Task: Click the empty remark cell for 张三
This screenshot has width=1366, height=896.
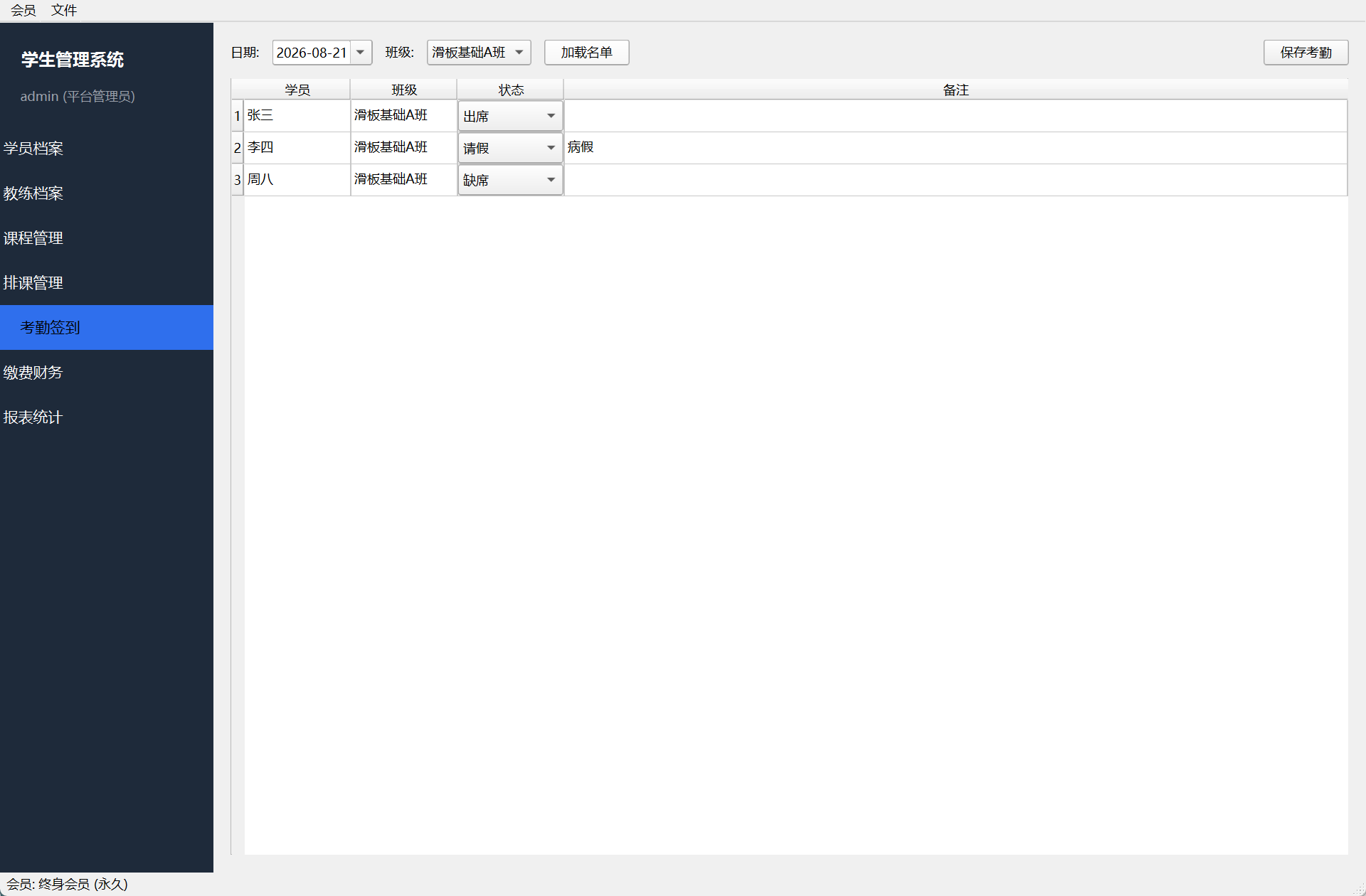Action: (955, 116)
